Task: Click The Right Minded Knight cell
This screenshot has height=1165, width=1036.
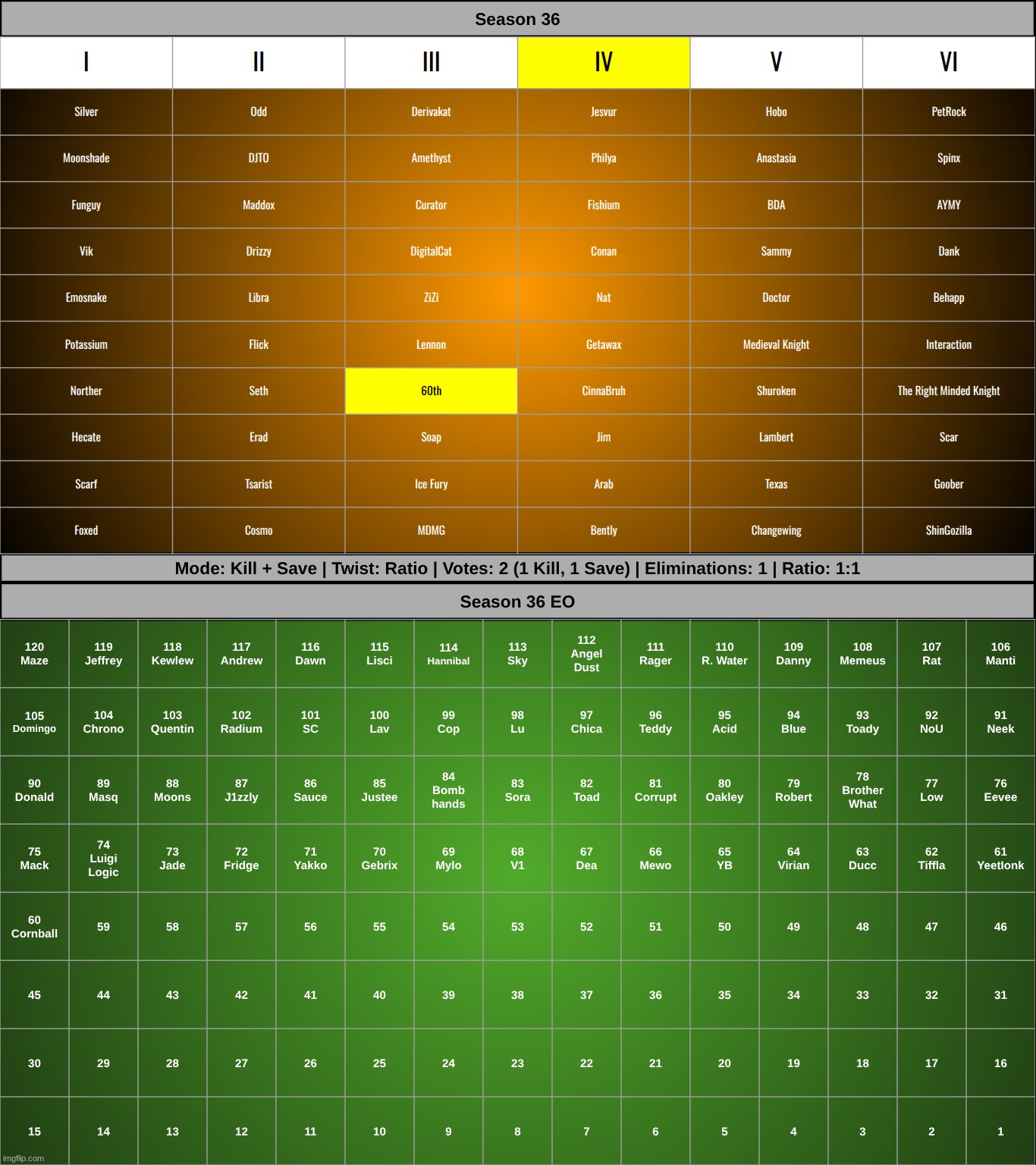Action: pyautogui.click(x=948, y=391)
